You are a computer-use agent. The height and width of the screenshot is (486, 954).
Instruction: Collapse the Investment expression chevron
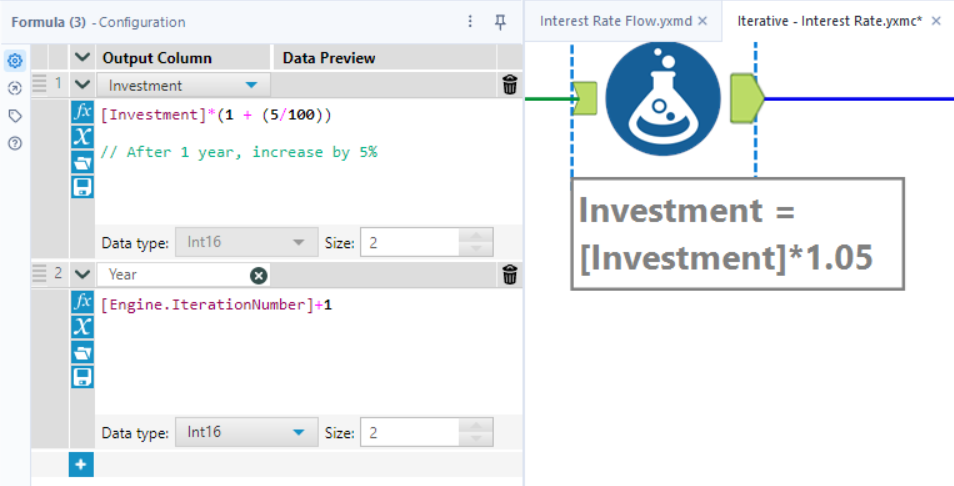pos(82,86)
